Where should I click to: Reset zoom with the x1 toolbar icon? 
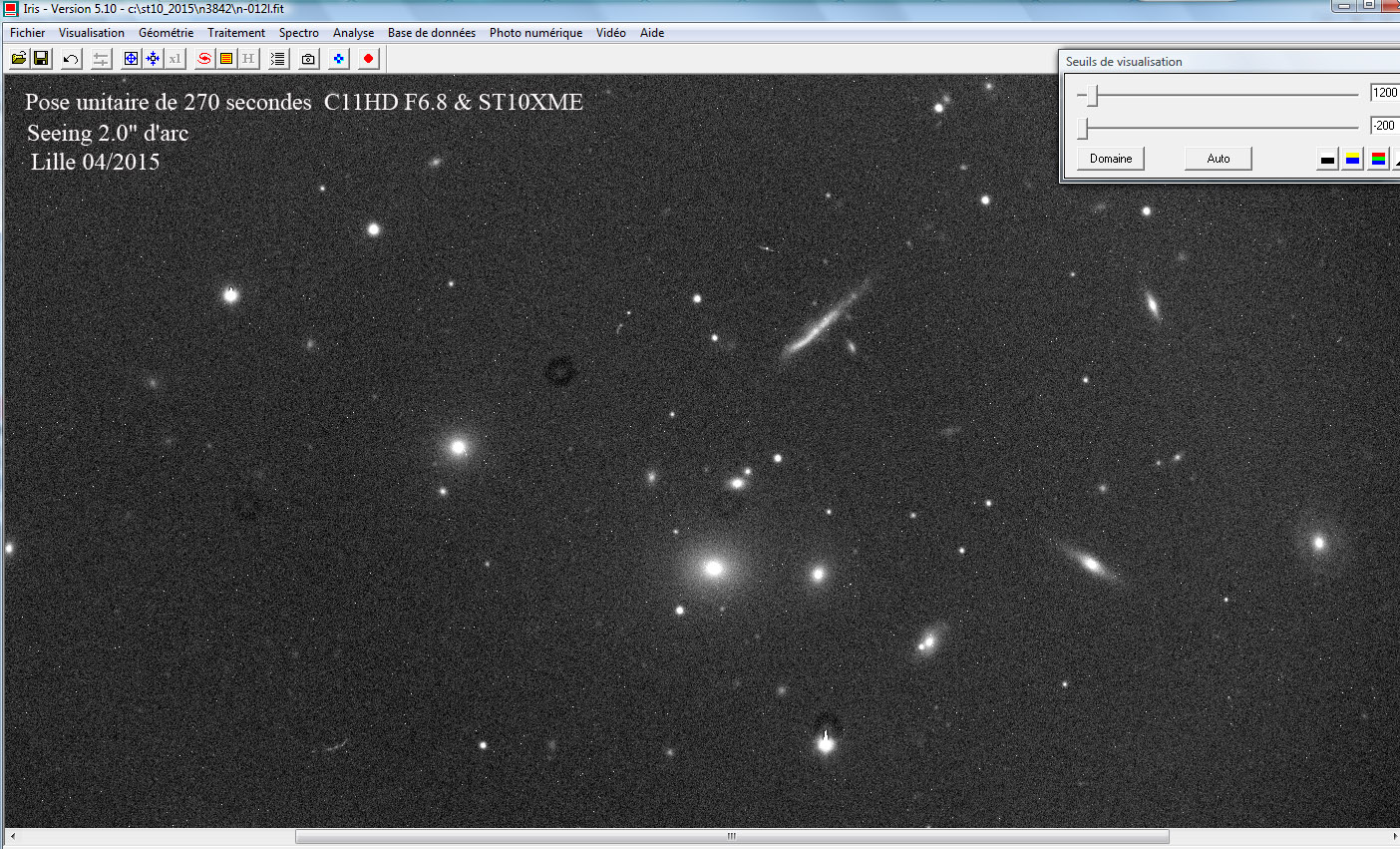175,59
